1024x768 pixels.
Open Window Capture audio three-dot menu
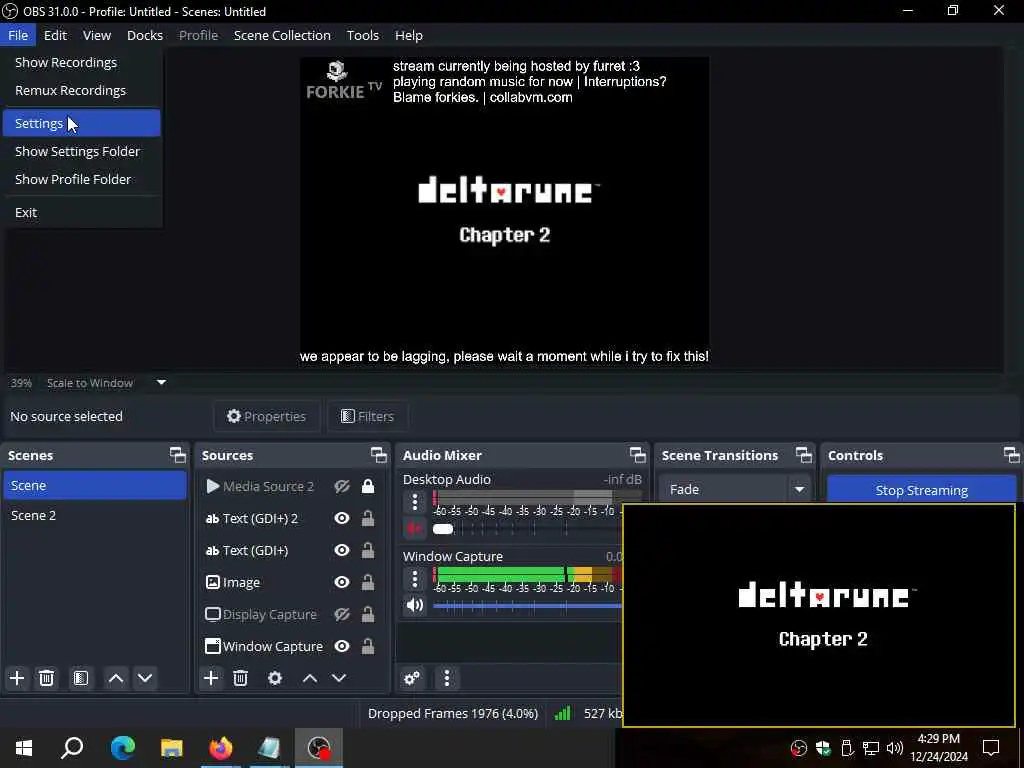coord(415,579)
